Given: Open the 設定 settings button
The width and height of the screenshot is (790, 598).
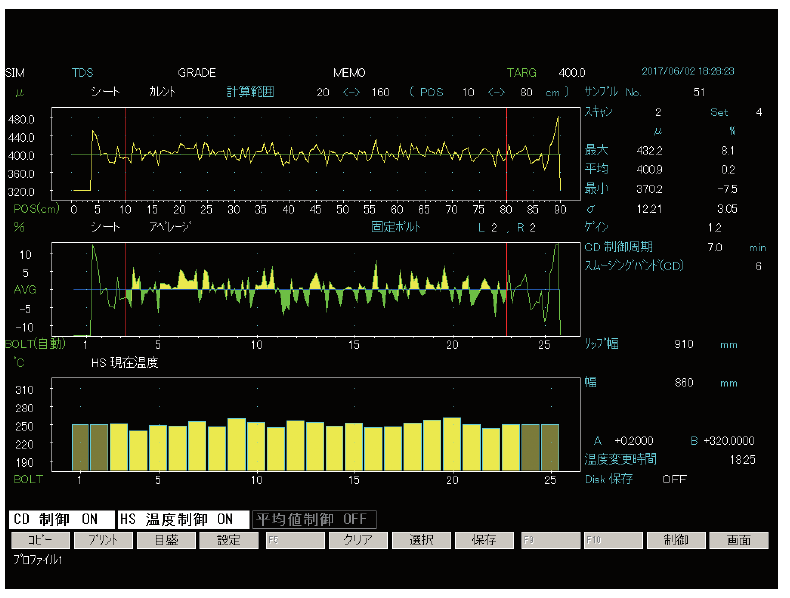Looking at the screenshot, I should (229, 540).
